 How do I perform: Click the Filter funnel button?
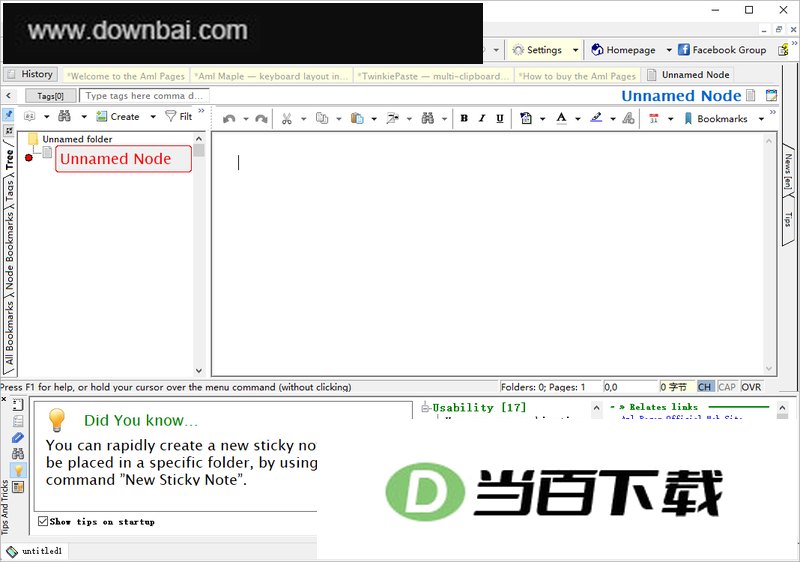pos(179,116)
